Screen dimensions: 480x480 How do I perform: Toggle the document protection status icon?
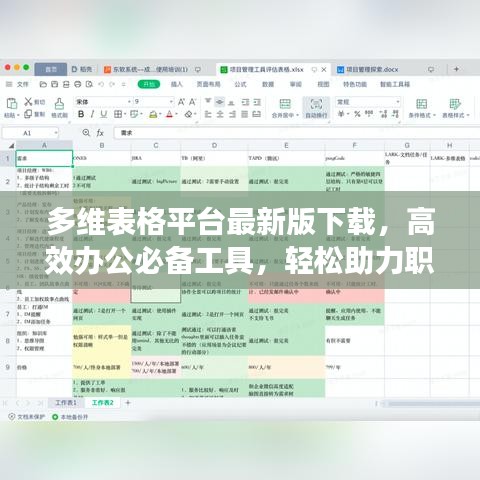point(12,417)
